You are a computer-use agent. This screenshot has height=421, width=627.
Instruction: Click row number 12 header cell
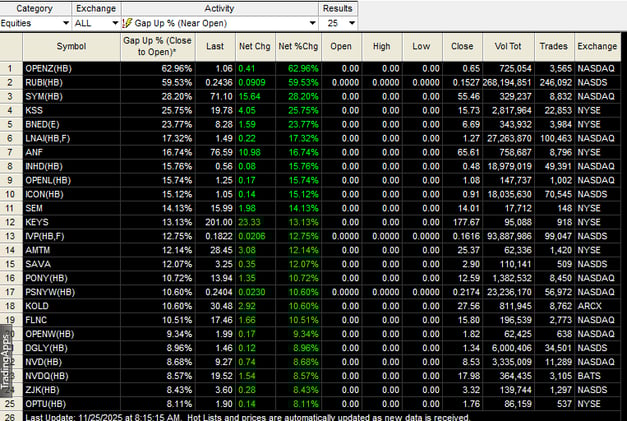coord(11,222)
